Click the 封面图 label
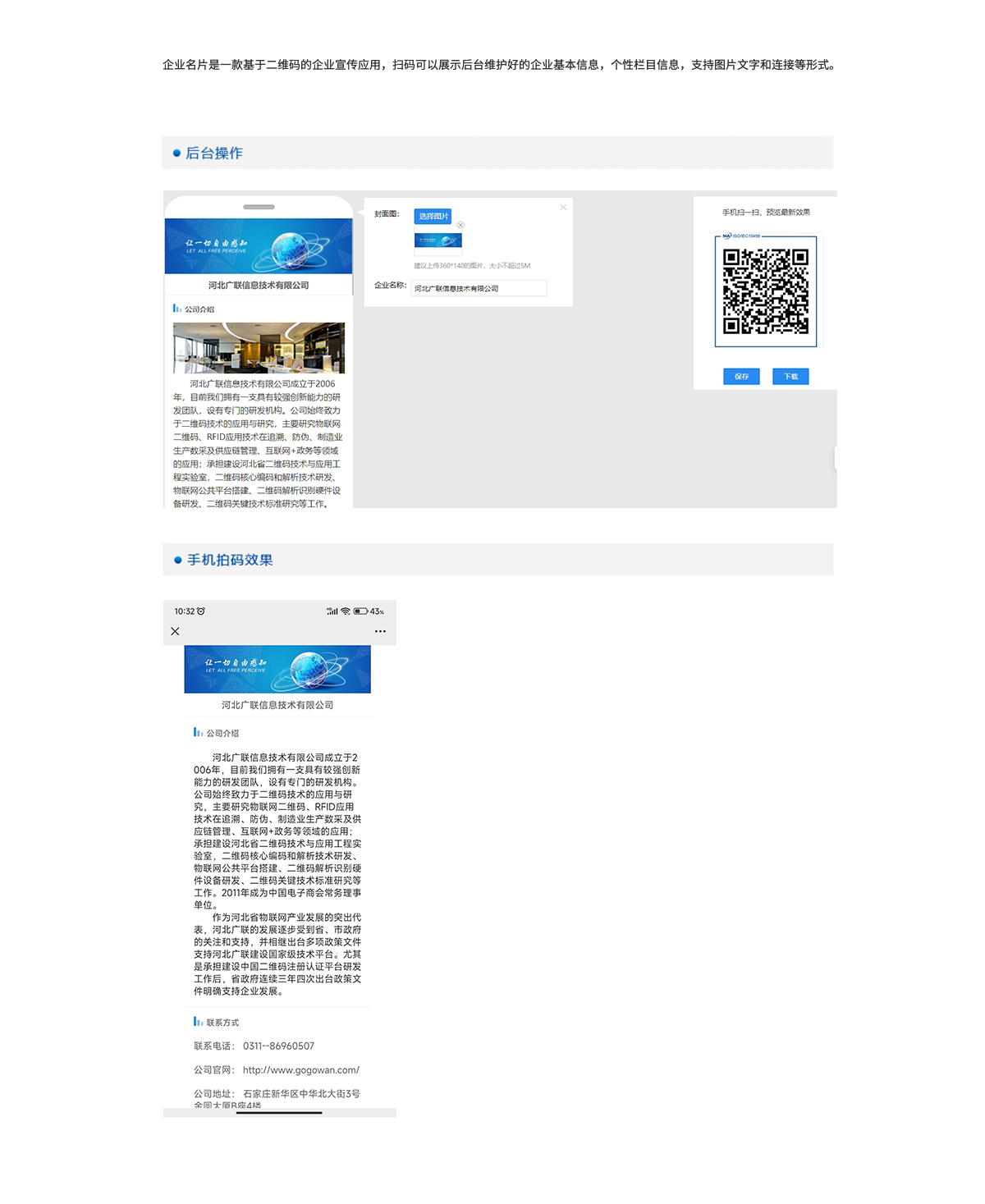This screenshot has height=1204, width=985. (x=387, y=213)
